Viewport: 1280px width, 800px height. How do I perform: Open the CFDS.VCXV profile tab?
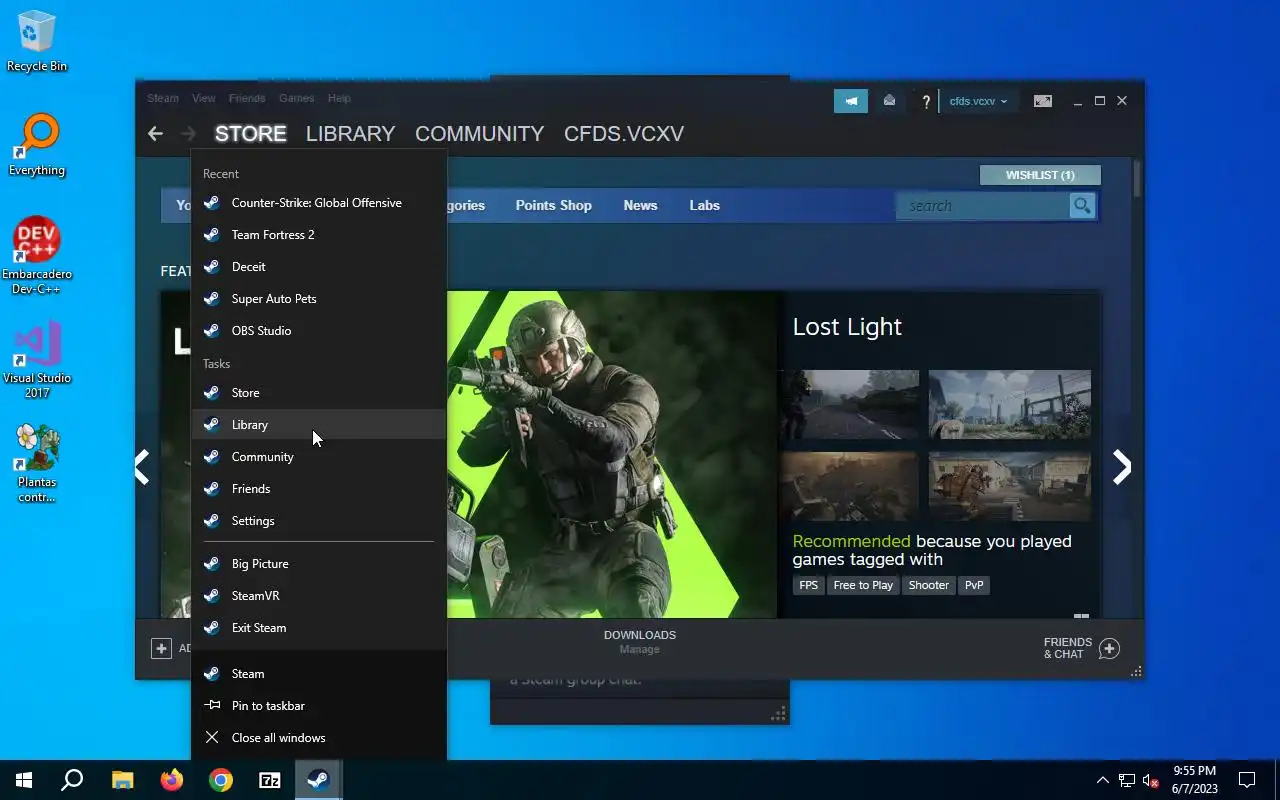[624, 134]
